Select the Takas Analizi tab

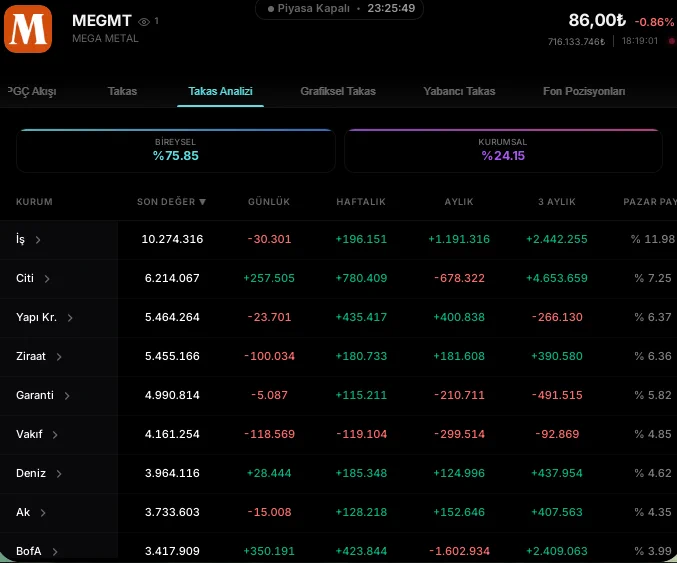tap(220, 91)
